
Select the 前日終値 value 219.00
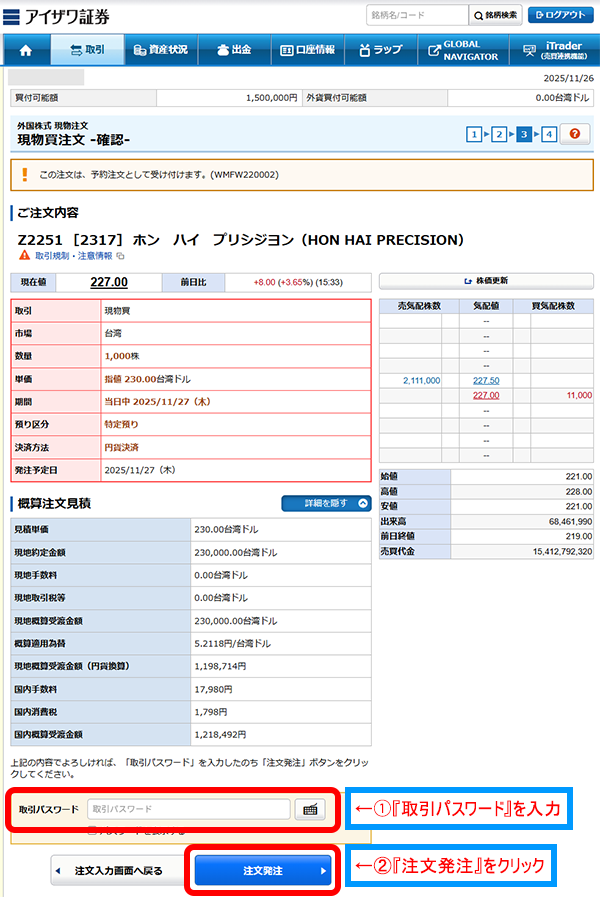[579, 536]
